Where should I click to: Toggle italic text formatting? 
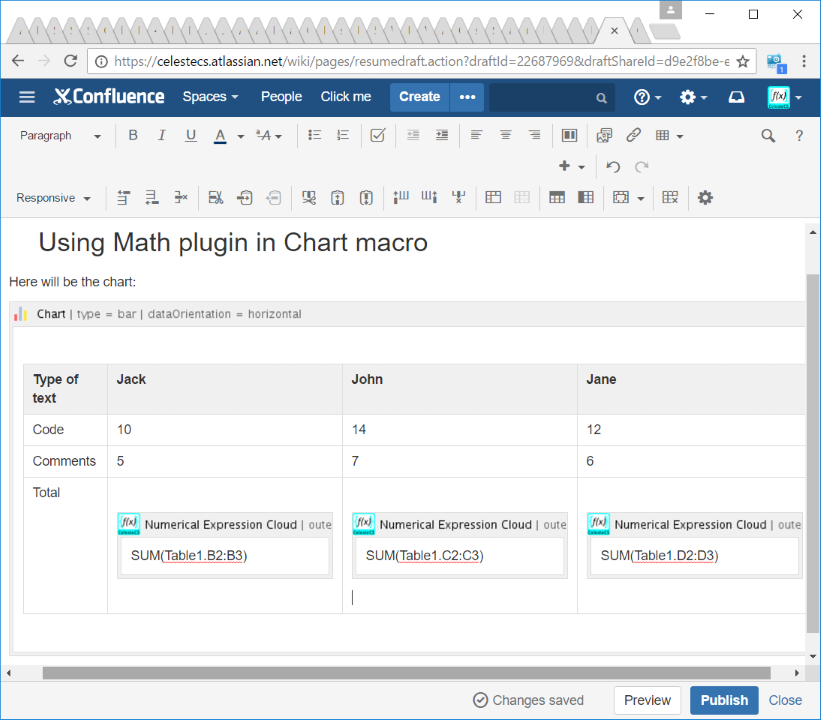162,136
